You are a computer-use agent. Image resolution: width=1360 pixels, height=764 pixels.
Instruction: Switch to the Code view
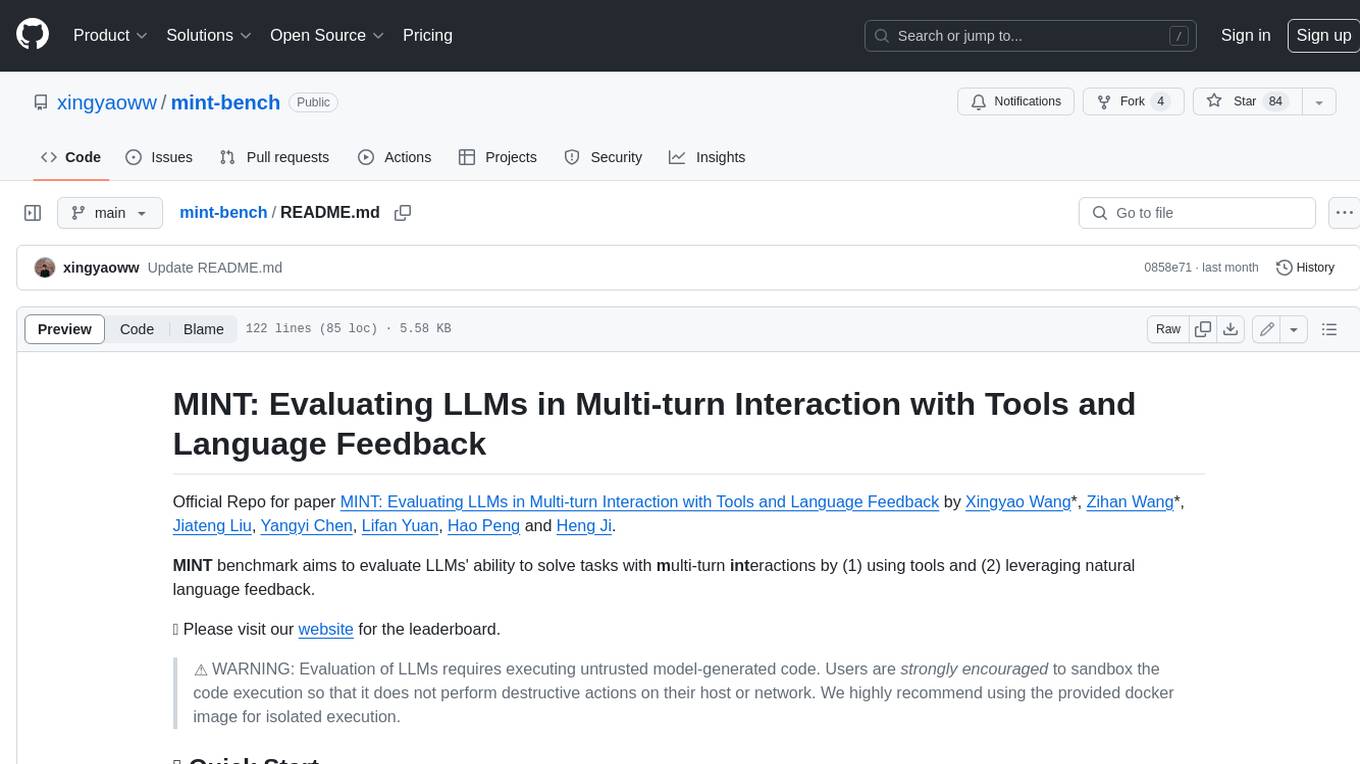pos(137,329)
